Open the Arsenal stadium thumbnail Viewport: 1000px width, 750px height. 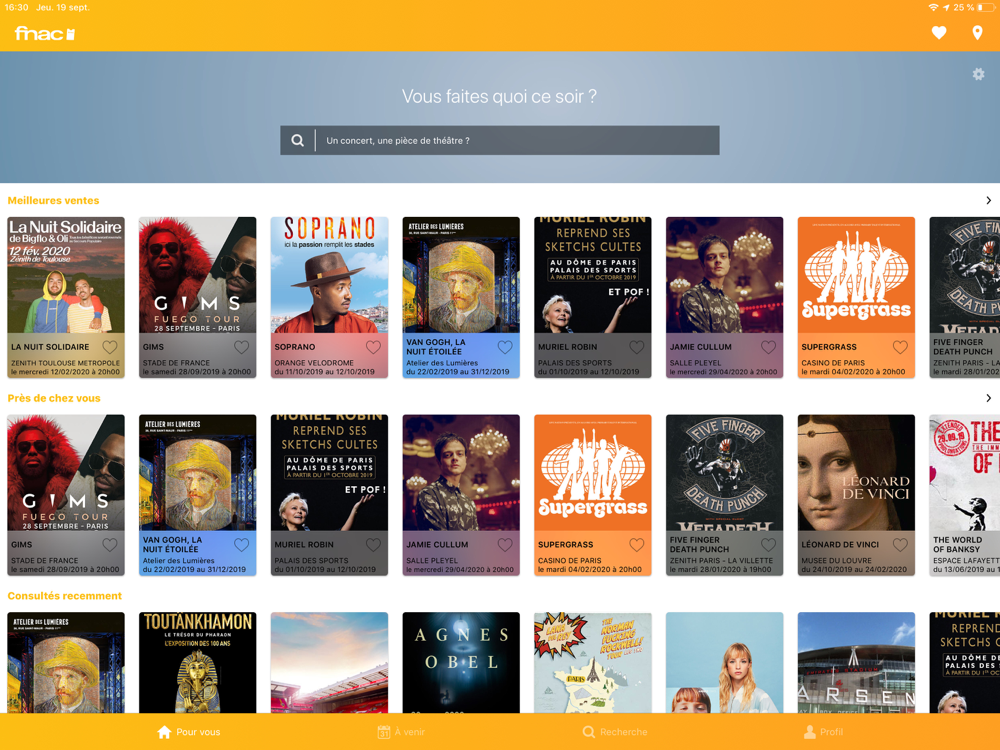857,663
